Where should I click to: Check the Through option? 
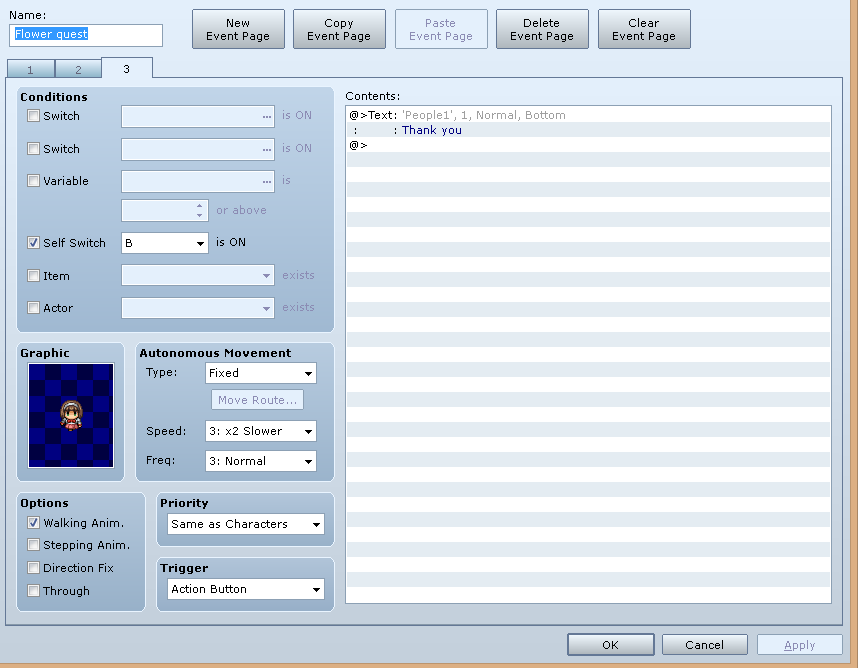[x=33, y=590]
